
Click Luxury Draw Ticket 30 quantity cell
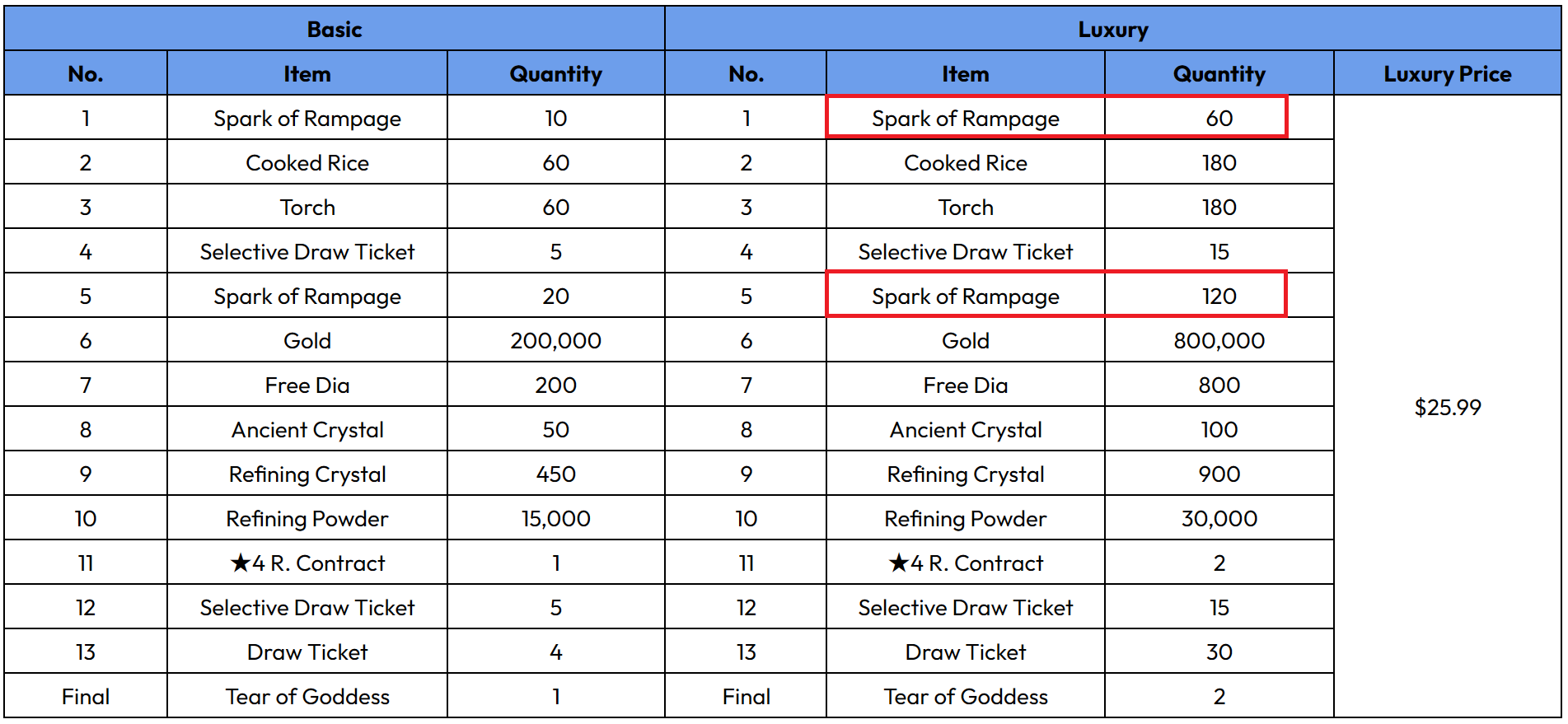[x=1219, y=652]
